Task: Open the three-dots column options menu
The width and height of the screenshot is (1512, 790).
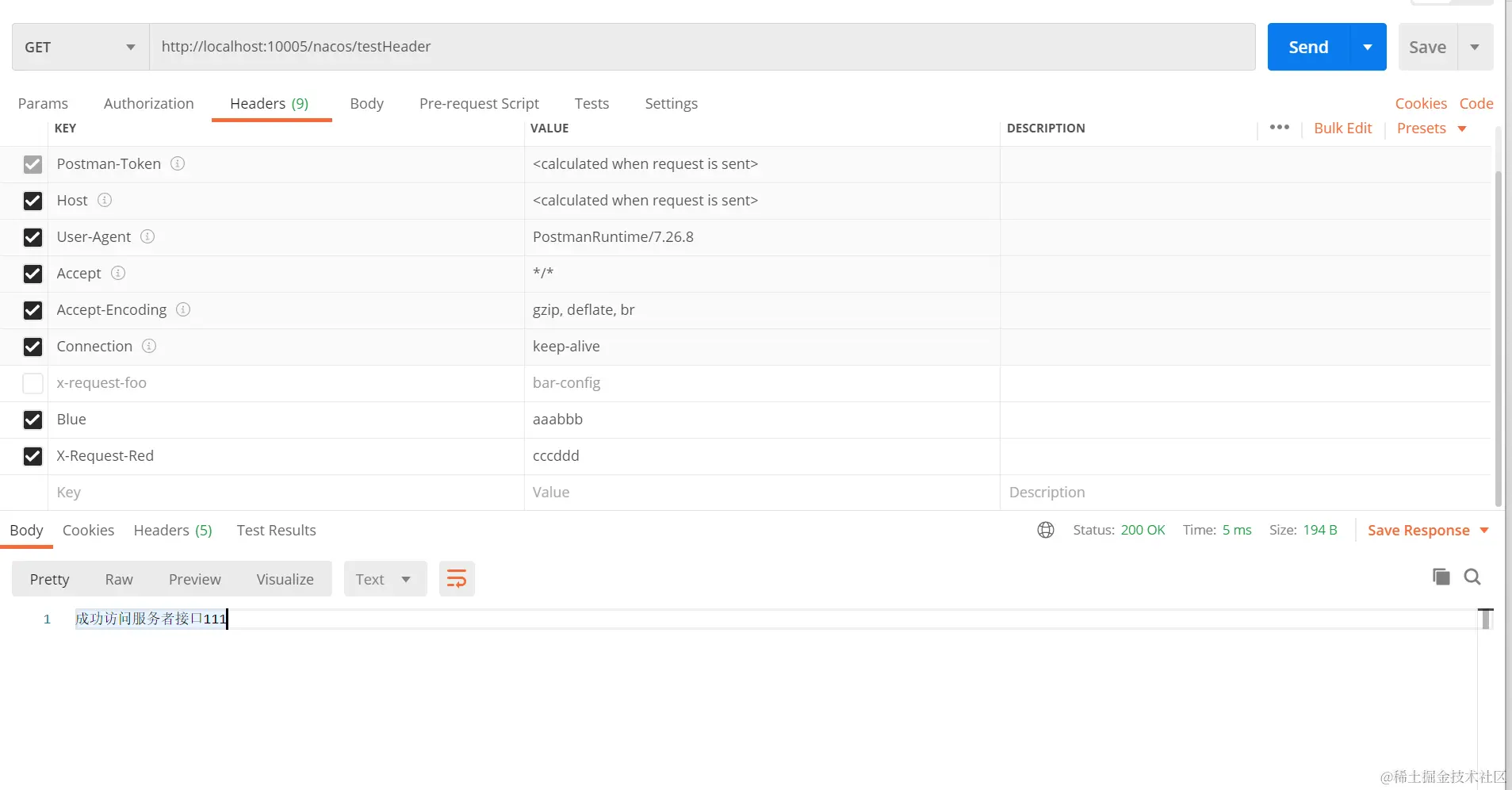Action: coord(1279,128)
